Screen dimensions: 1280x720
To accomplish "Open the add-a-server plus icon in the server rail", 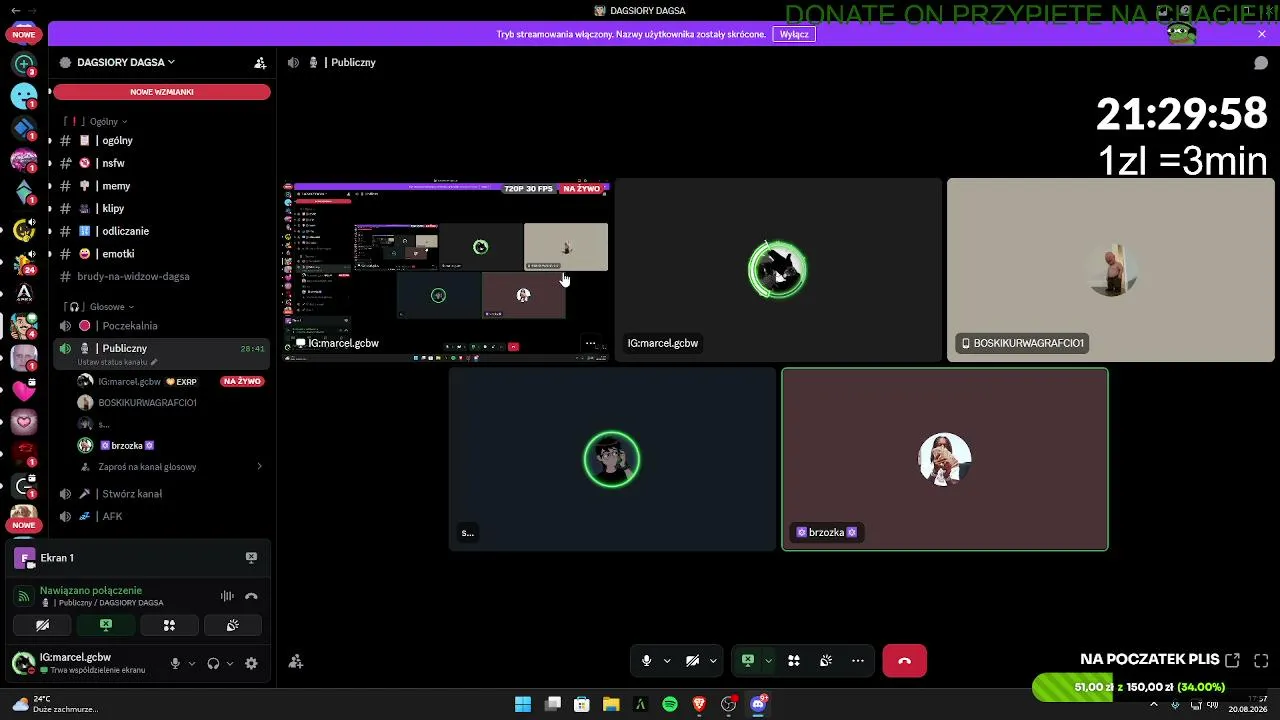I will tap(24, 64).
